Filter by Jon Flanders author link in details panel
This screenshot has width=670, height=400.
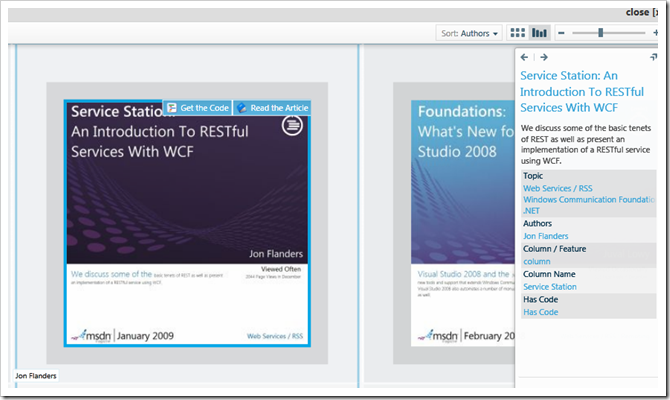click(x=546, y=236)
